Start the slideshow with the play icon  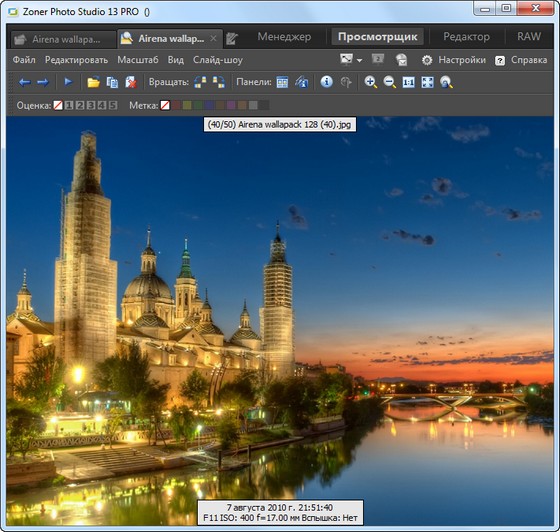(68, 82)
